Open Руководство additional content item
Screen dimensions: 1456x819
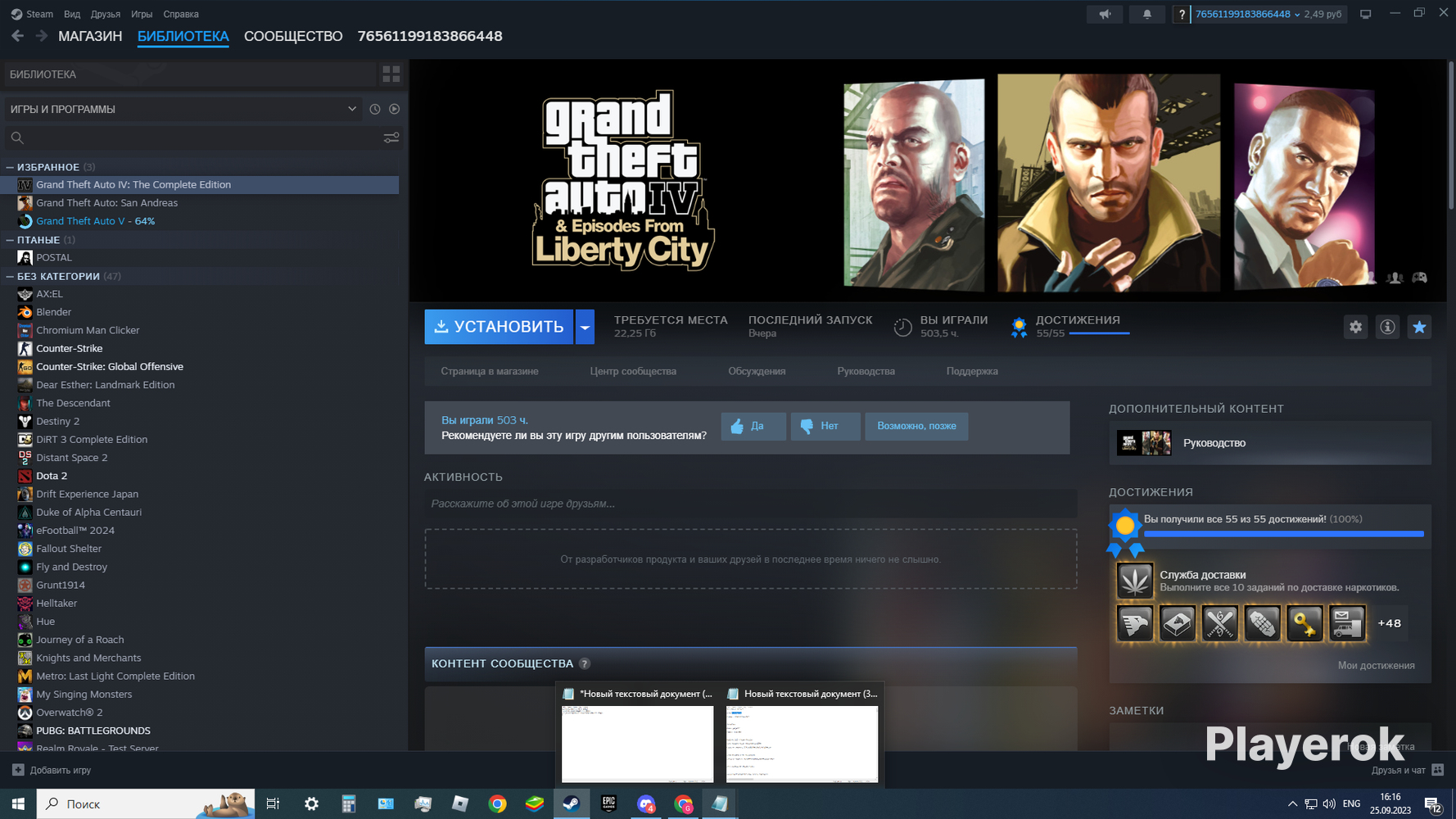point(1270,443)
